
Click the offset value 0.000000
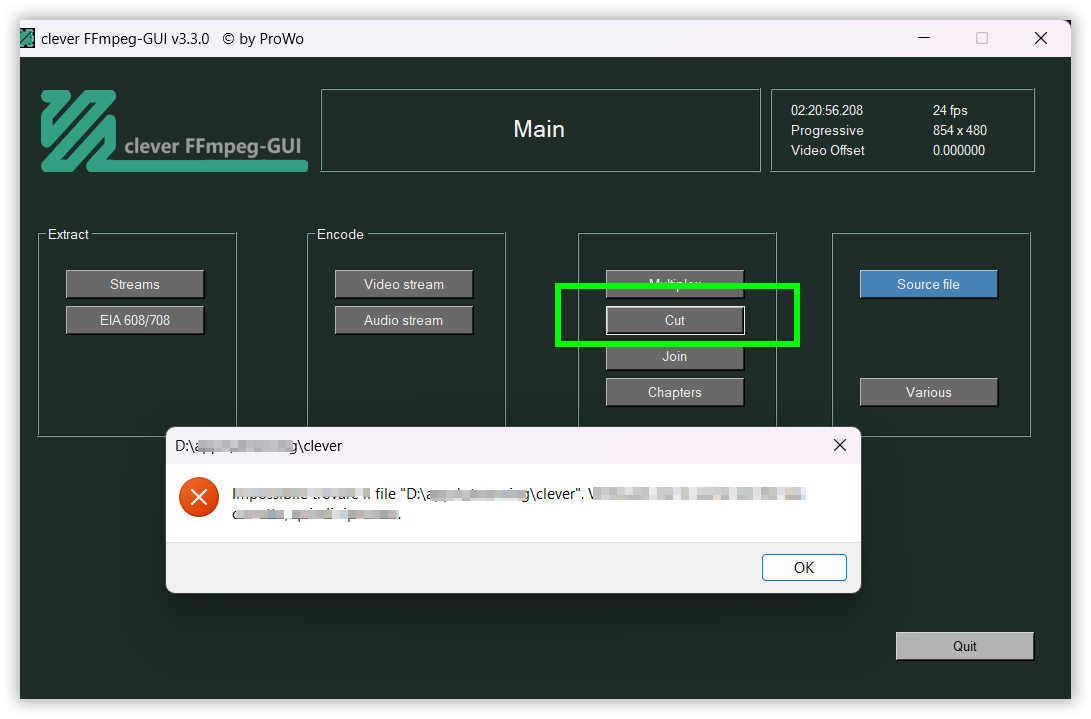(959, 150)
